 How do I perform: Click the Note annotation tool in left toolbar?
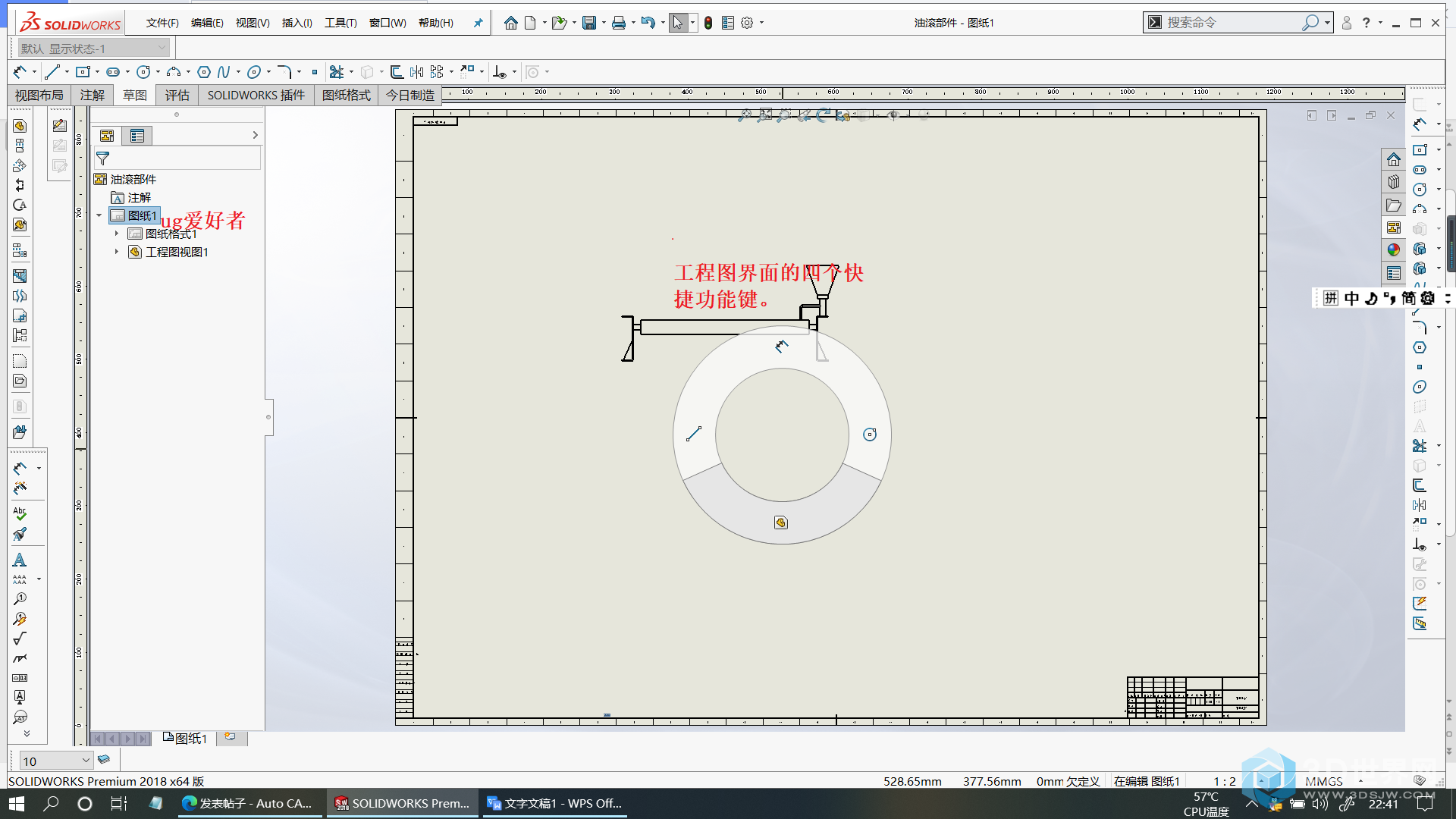click(x=20, y=560)
